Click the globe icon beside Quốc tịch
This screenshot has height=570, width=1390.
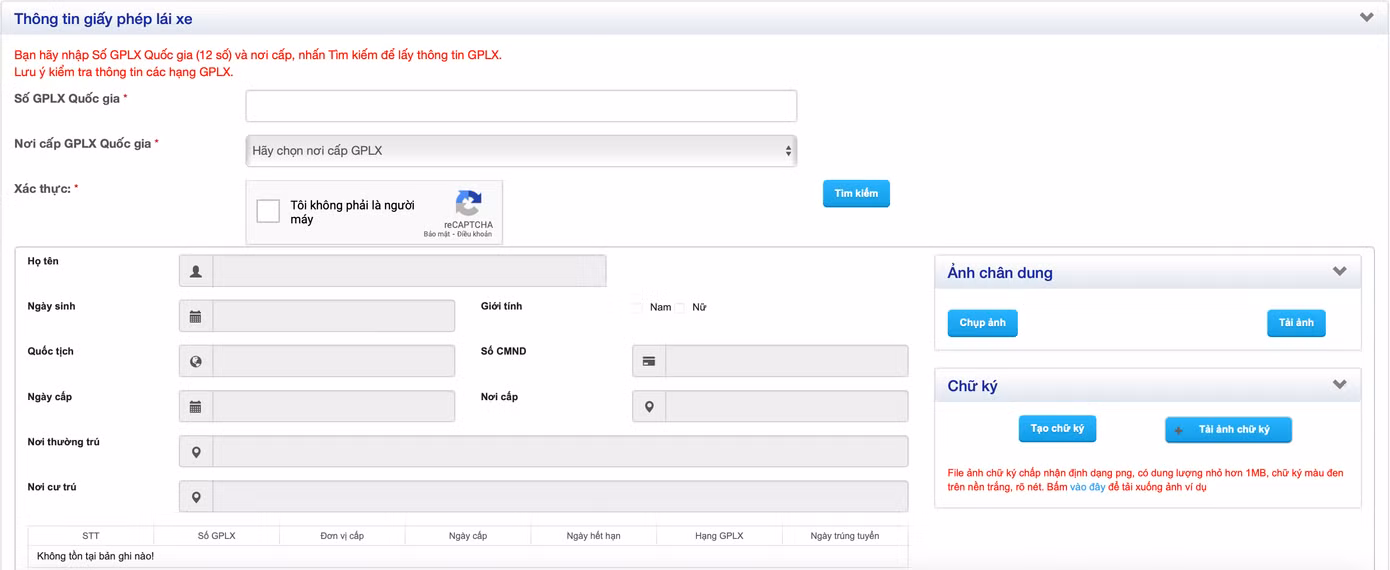196,361
